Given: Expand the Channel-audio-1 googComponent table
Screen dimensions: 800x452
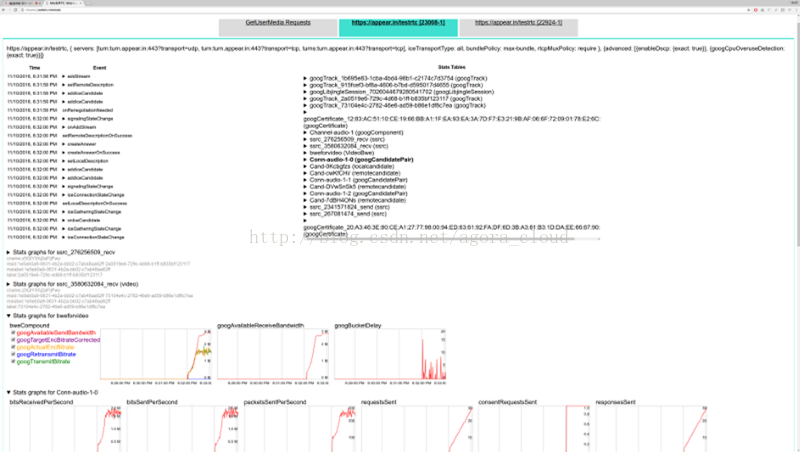Looking at the screenshot, I should click(x=306, y=133).
